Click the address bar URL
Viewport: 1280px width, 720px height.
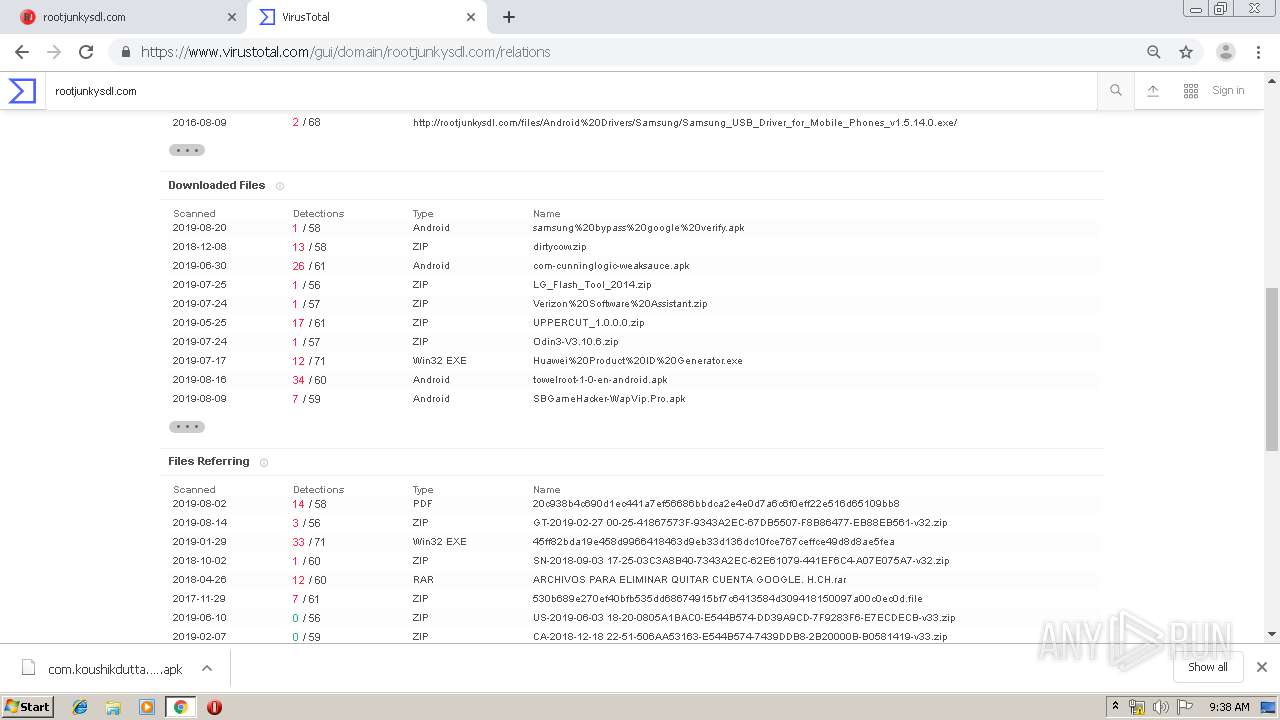click(x=346, y=52)
